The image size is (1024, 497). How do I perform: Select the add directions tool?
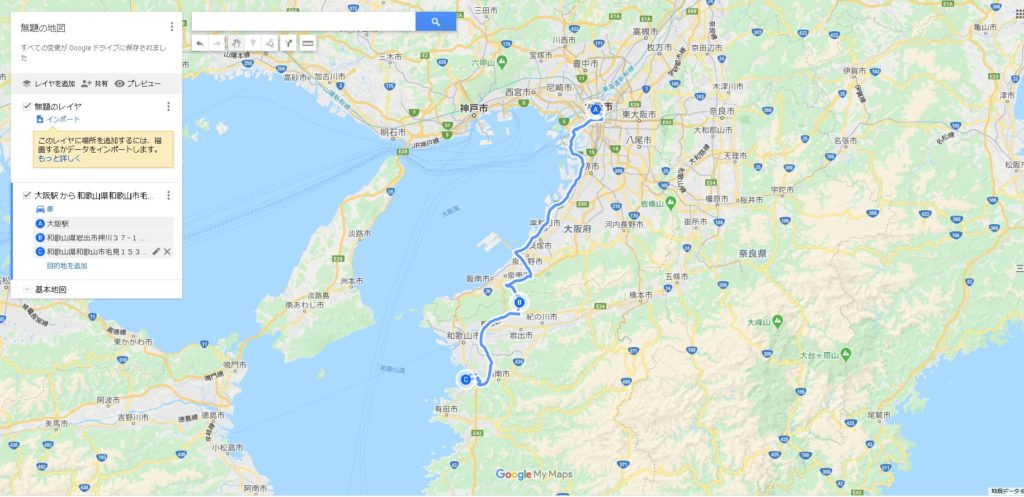288,43
